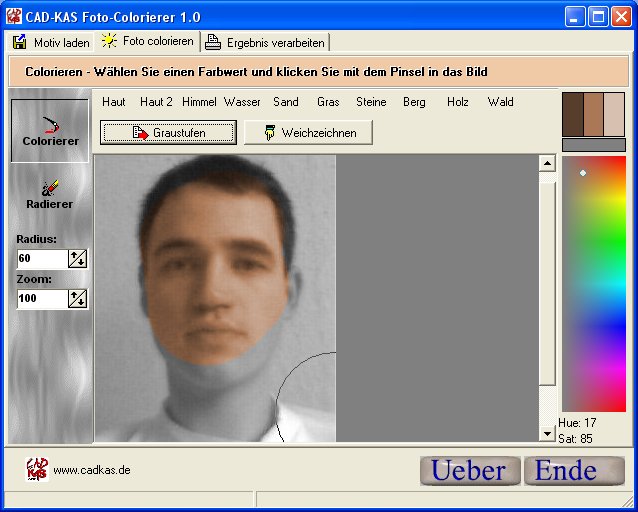Viewport: 638px width, 512px height.
Task: Pick a color in the hue spectrum
Action: 593,280
